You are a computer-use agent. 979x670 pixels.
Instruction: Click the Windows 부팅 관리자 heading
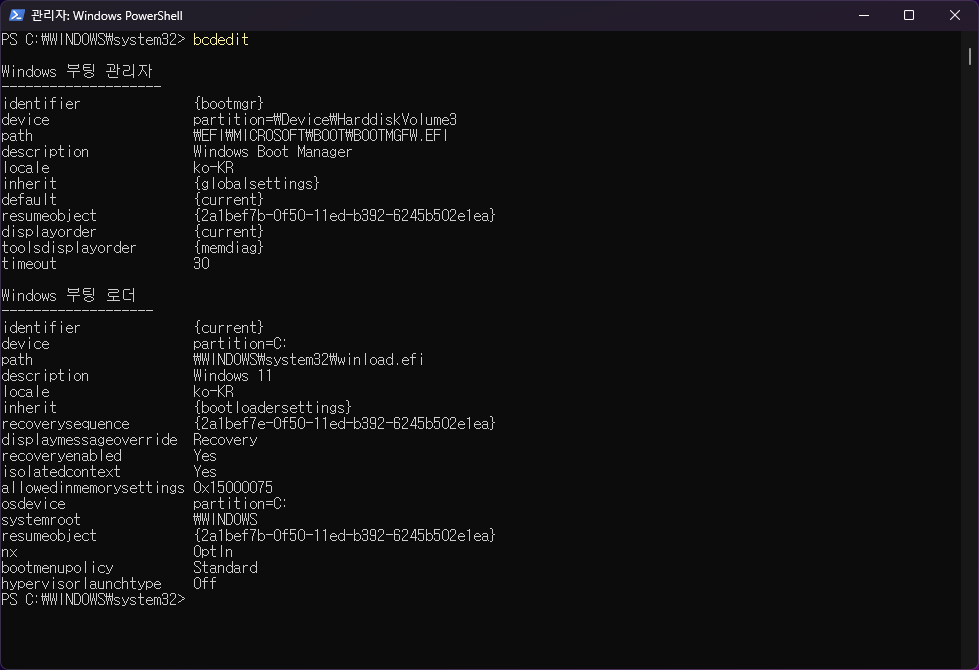click(77, 71)
